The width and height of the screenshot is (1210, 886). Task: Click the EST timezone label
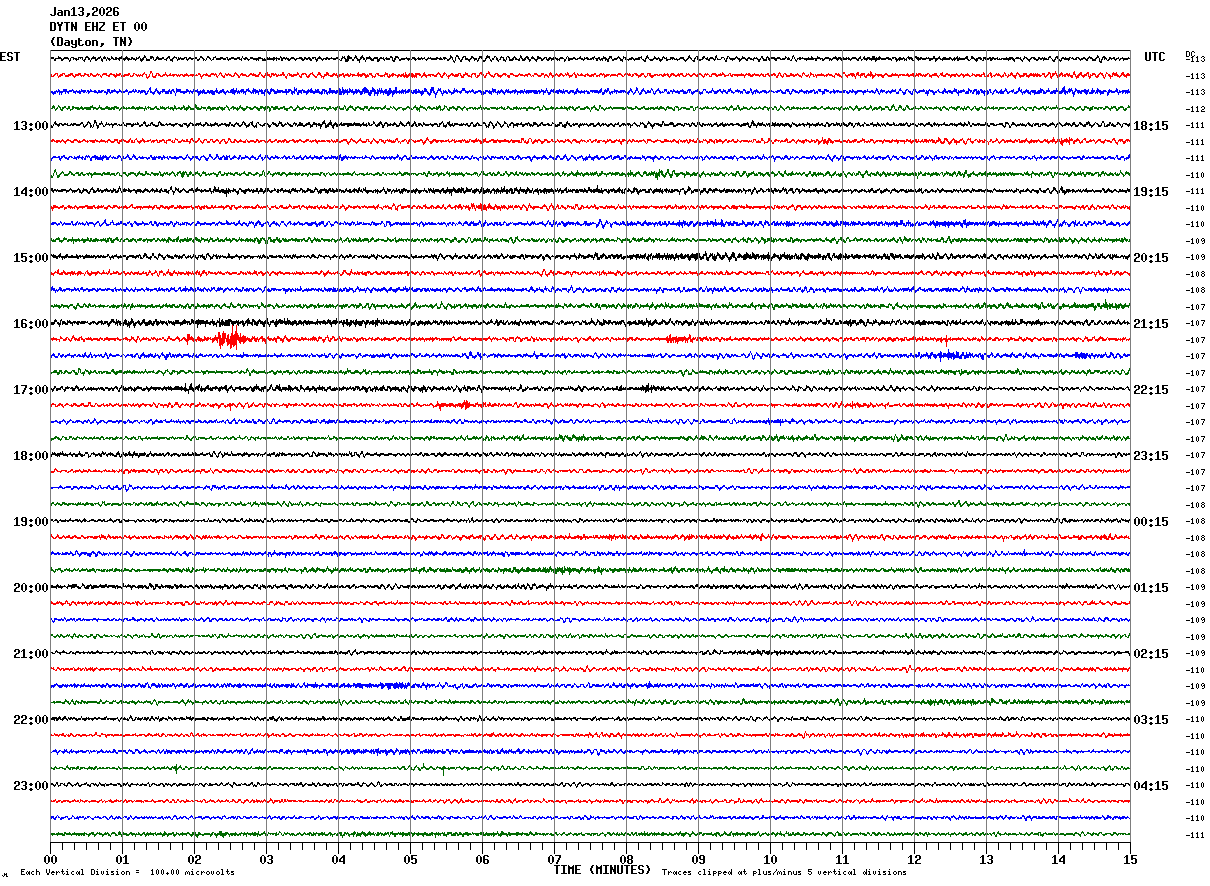click(x=10, y=57)
